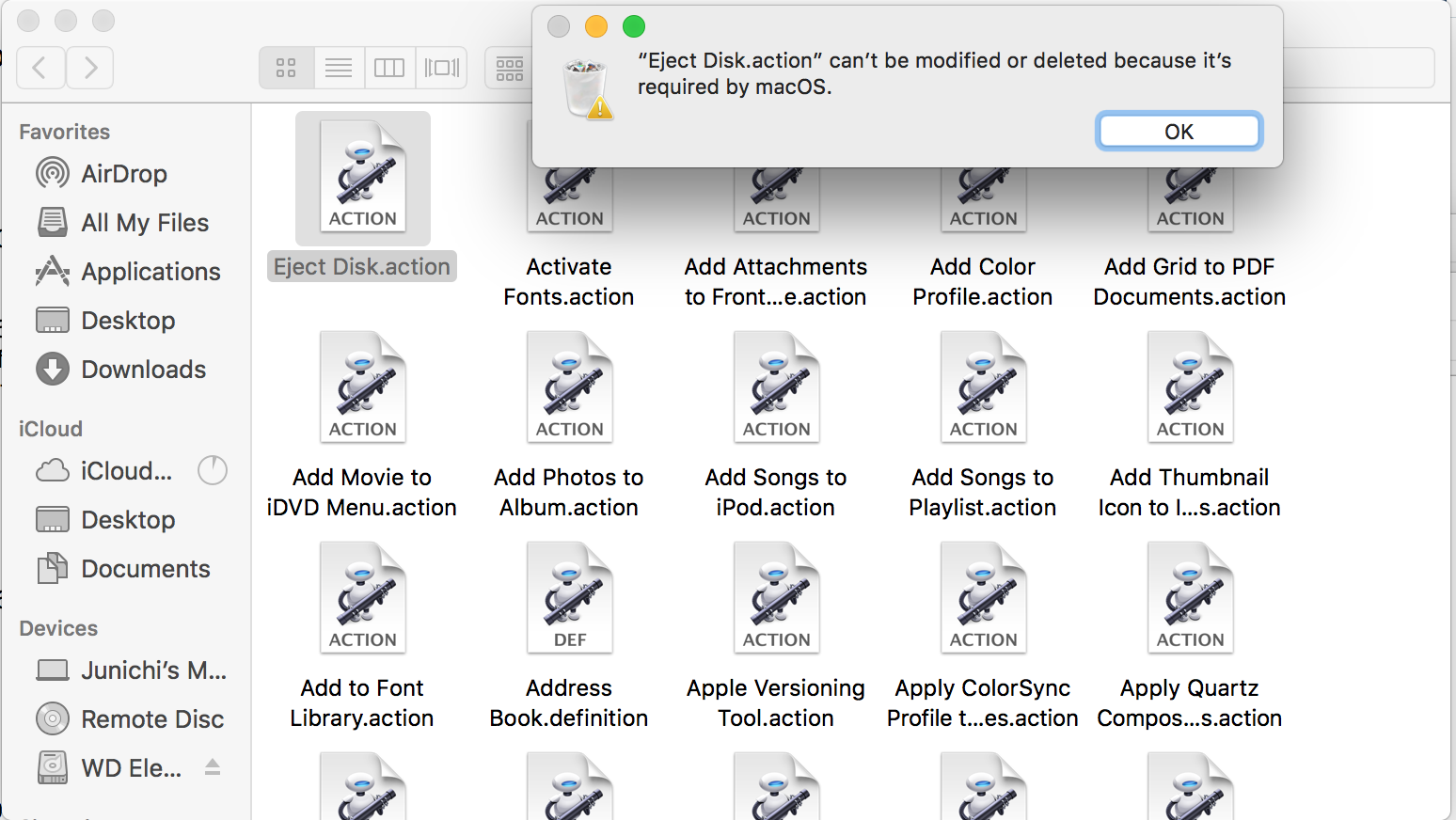Open Applications from the sidebar

coord(128,272)
